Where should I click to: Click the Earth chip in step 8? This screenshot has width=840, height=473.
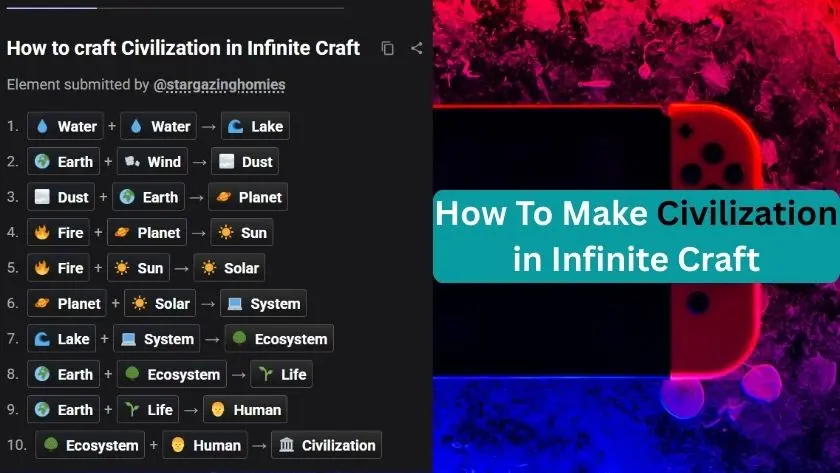(x=64, y=374)
